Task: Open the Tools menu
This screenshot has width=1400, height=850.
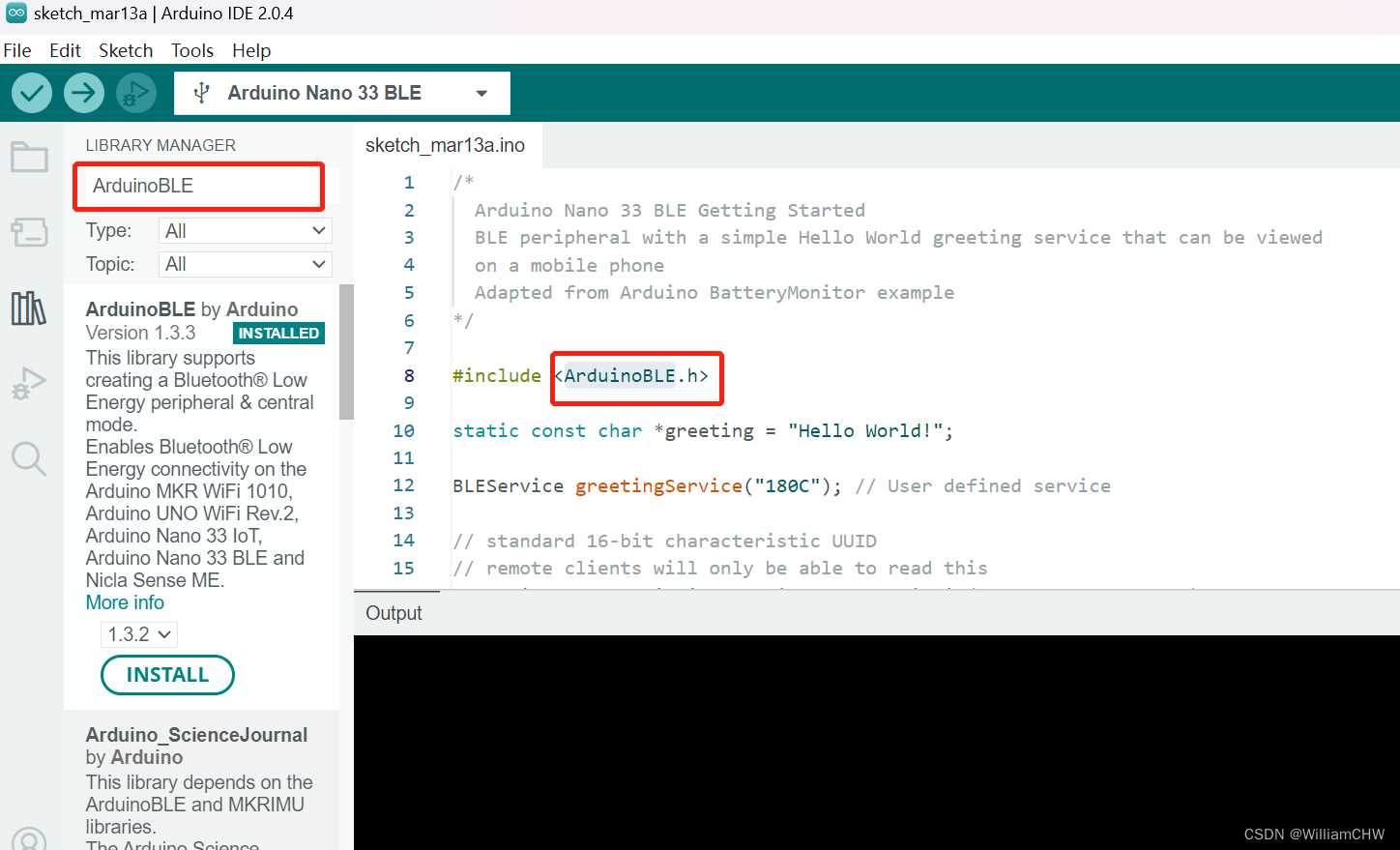Action: pos(192,50)
